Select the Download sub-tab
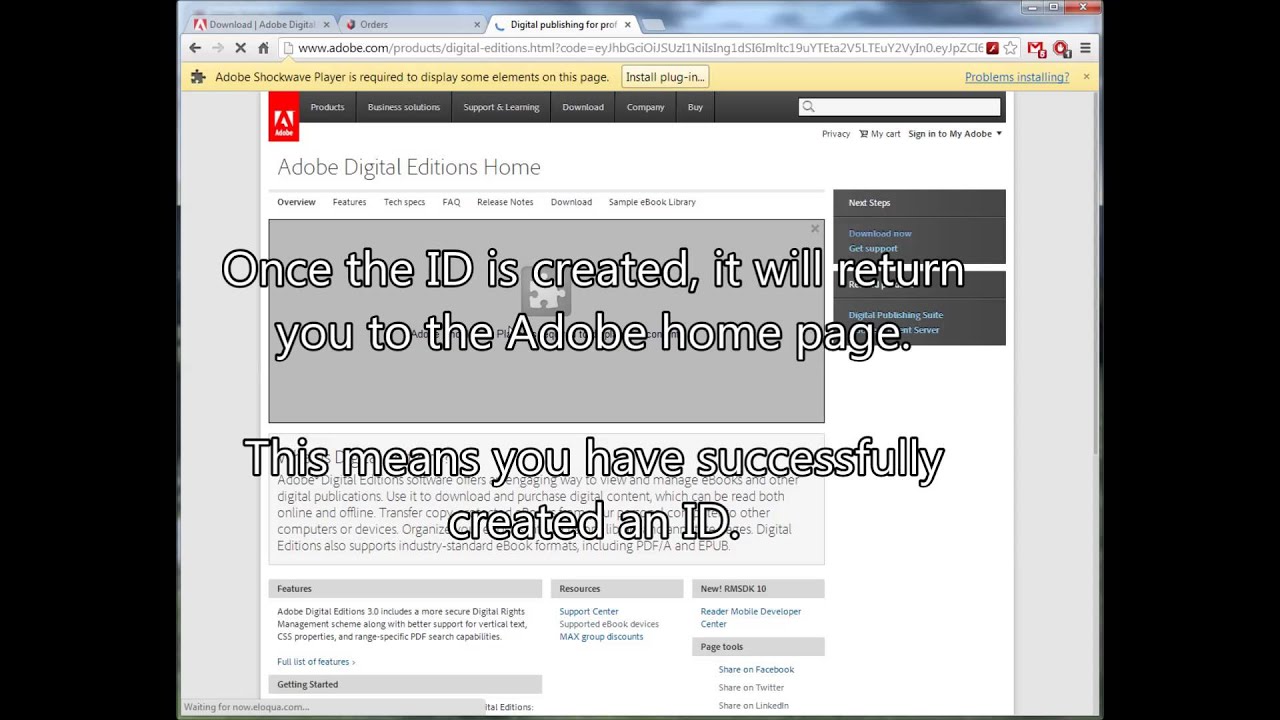Image resolution: width=1280 pixels, height=720 pixels. pyautogui.click(x=571, y=202)
